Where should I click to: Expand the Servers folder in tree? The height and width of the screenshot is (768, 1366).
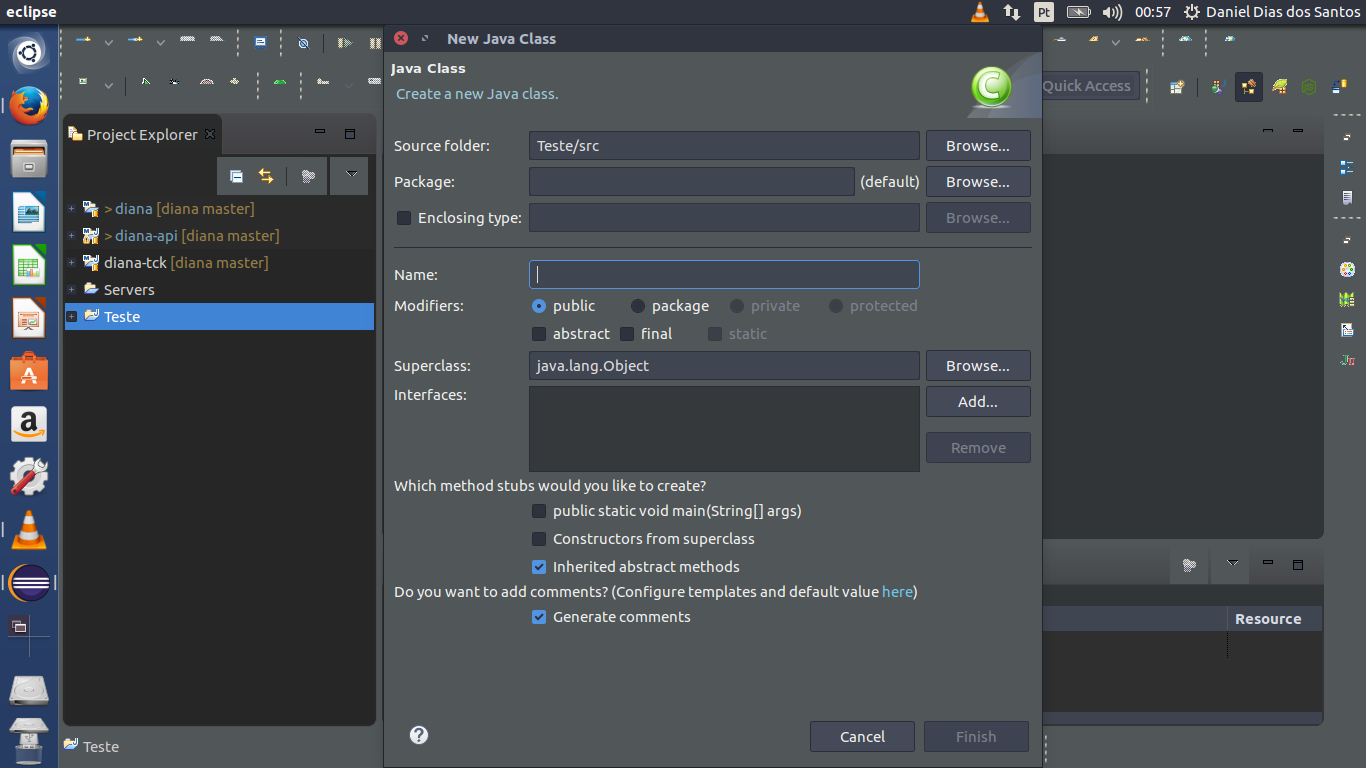[x=71, y=290]
